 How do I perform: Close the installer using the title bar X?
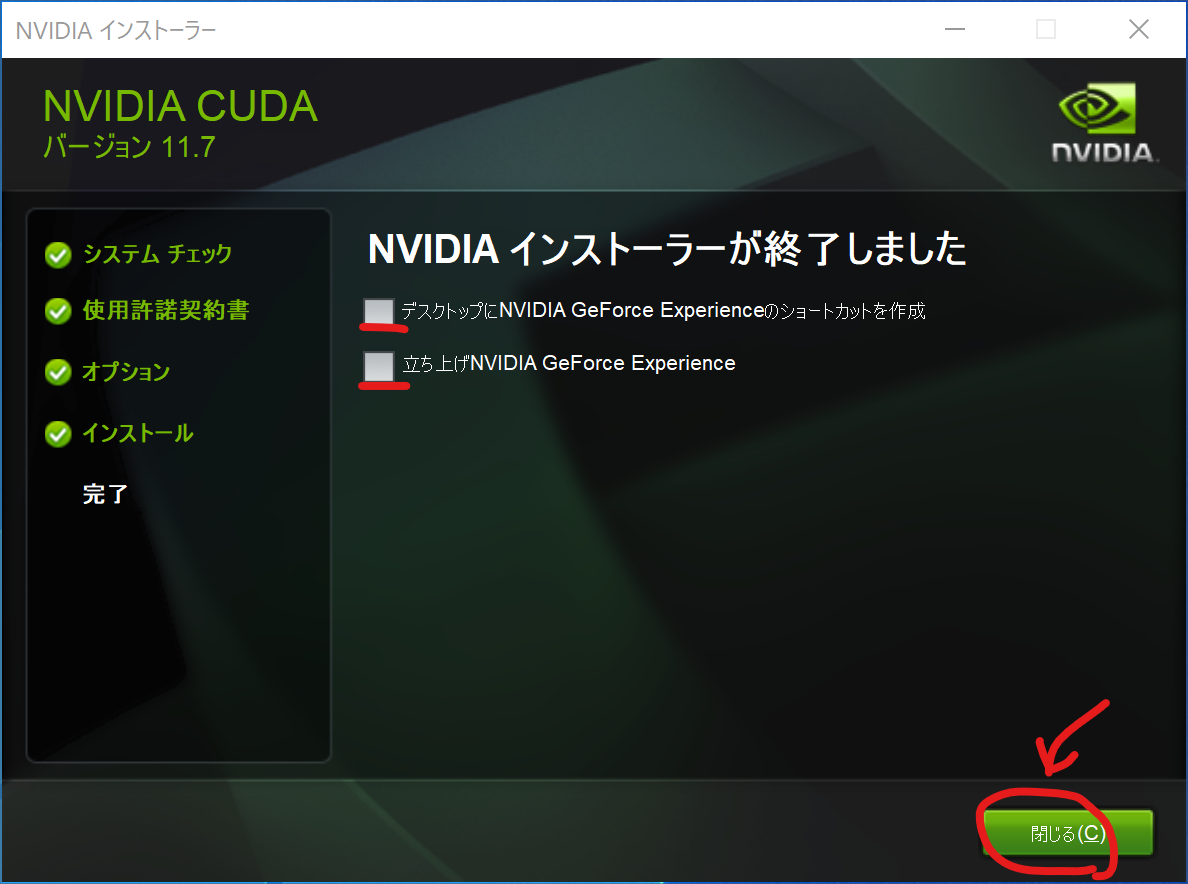[x=1138, y=30]
